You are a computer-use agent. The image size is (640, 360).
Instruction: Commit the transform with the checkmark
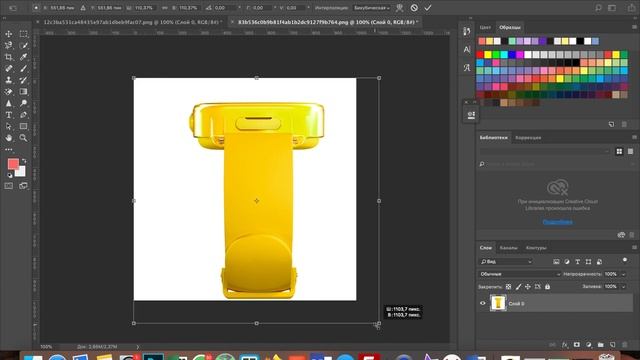(428, 8)
